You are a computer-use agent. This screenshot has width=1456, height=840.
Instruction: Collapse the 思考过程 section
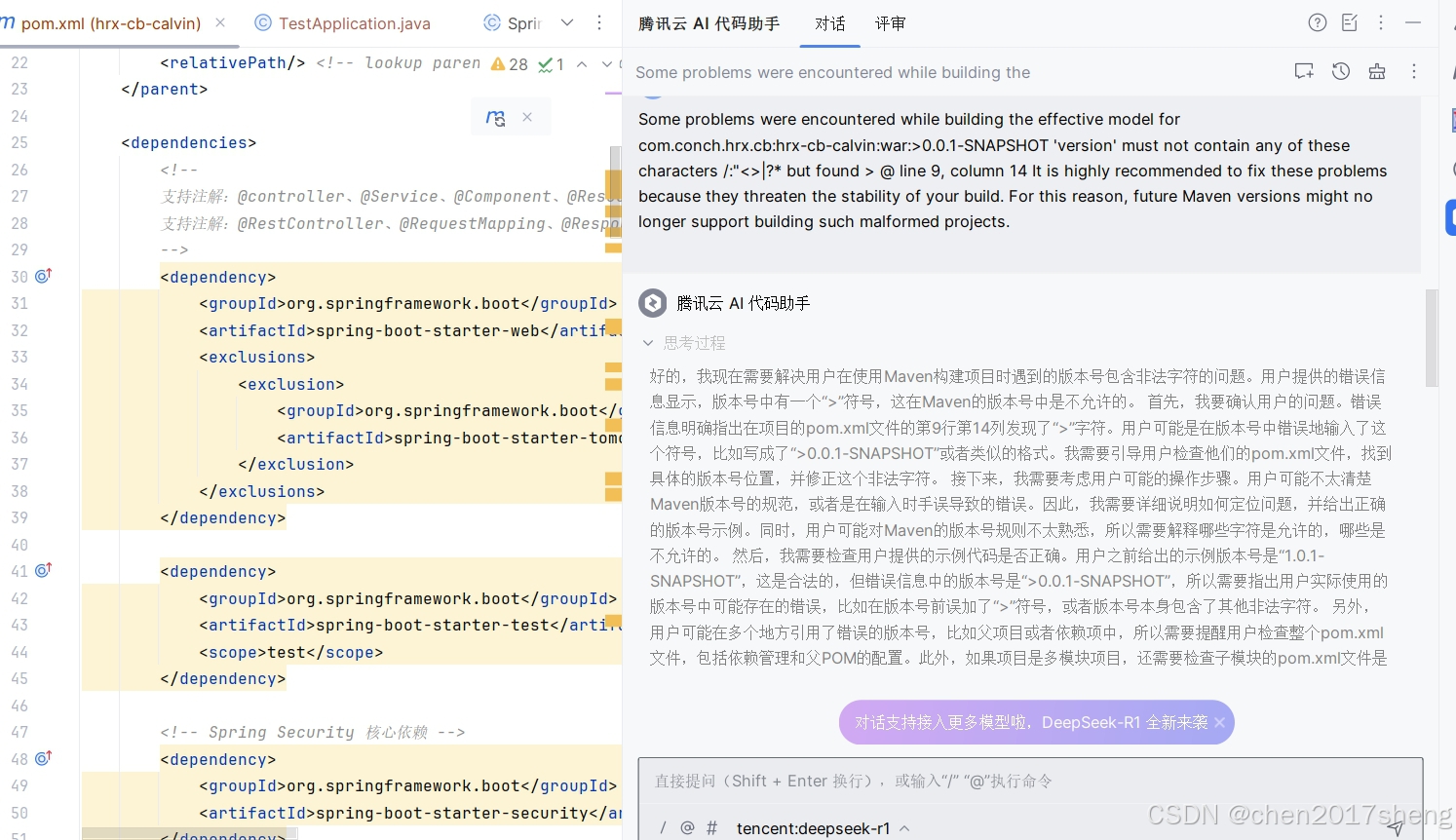pos(648,343)
